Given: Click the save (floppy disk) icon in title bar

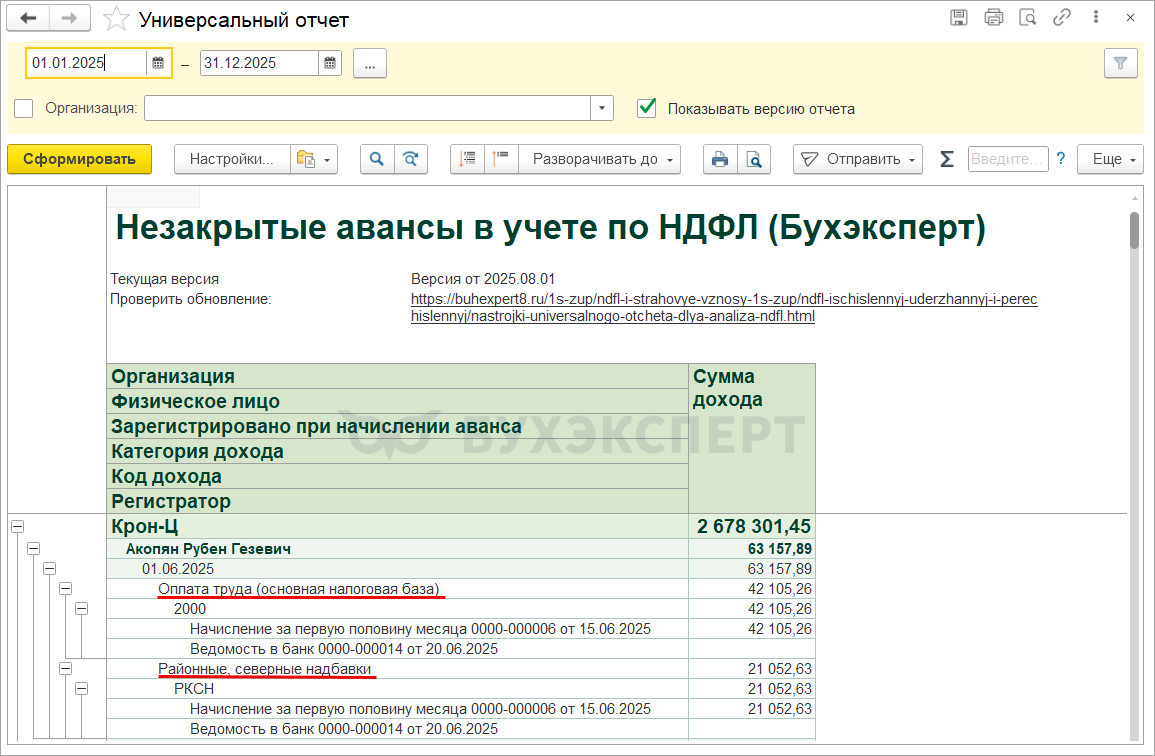Looking at the screenshot, I should pyautogui.click(x=958, y=18).
